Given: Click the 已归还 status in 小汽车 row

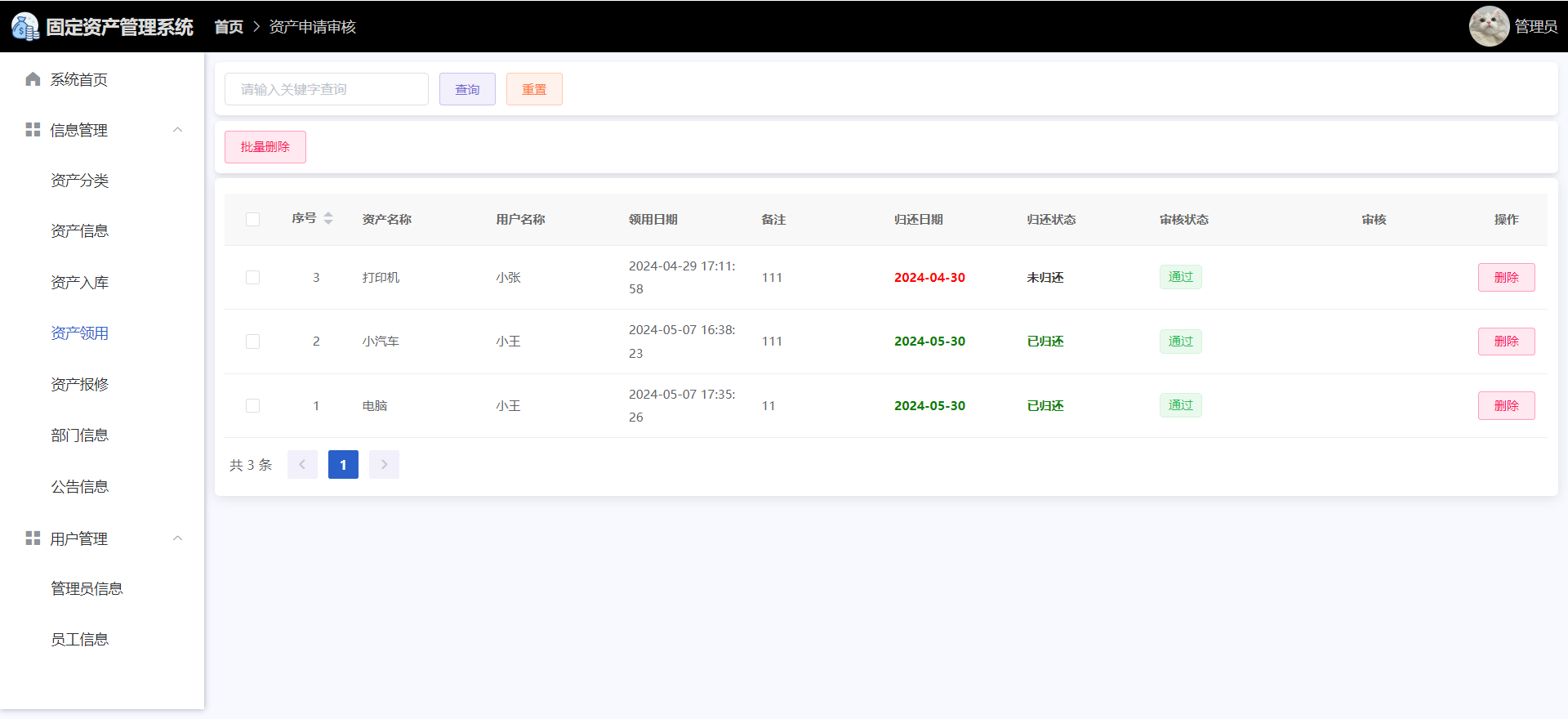Looking at the screenshot, I should [1045, 342].
